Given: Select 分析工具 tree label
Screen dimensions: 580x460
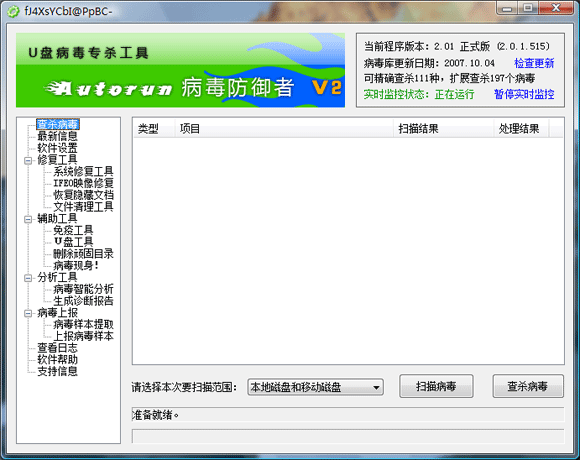Looking at the screenshot, I should (57, 277).
